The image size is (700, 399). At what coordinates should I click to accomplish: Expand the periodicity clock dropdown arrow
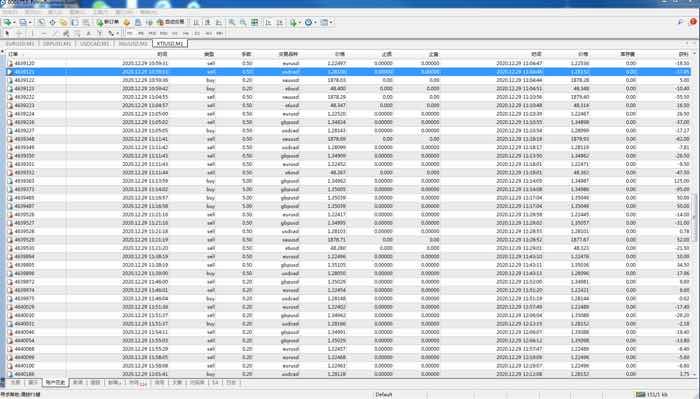[x=315, y=22]
